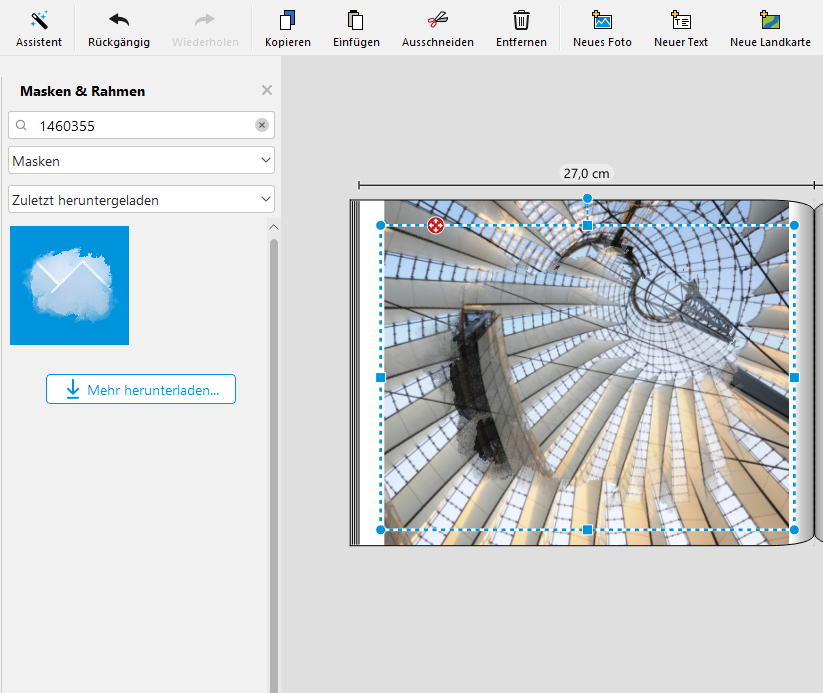The image size is (823, 693).
Task: Click the Einfügen paste icon
Action: [x=356, y=28]
